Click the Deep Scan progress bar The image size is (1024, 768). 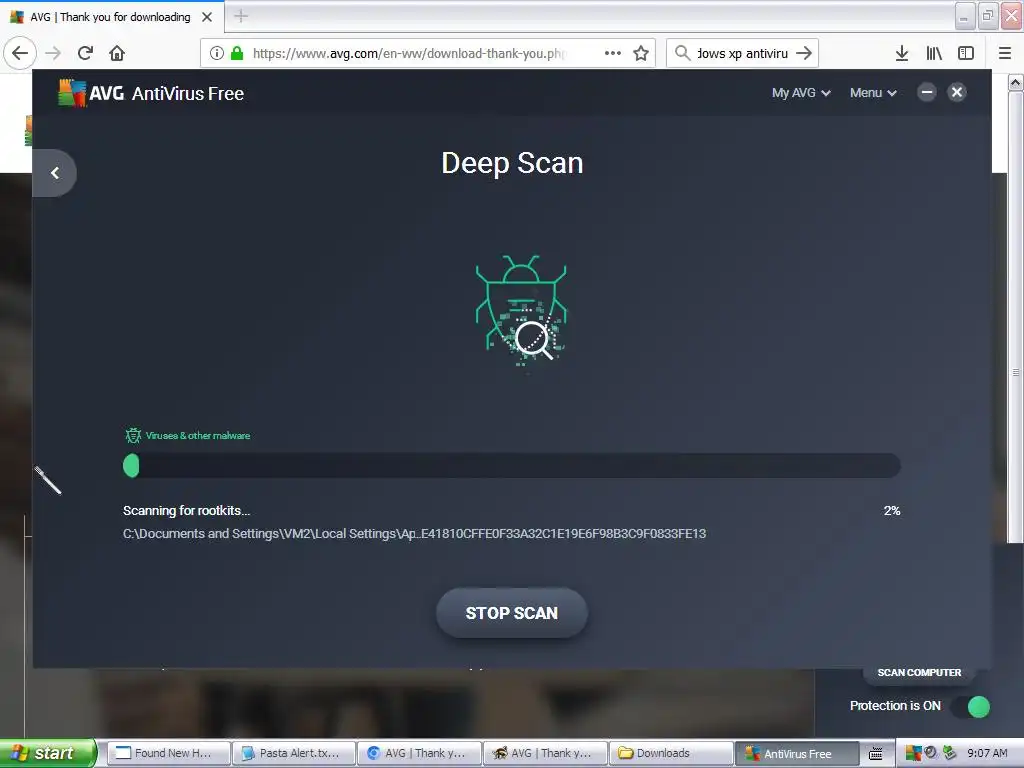tap(512, 466)
